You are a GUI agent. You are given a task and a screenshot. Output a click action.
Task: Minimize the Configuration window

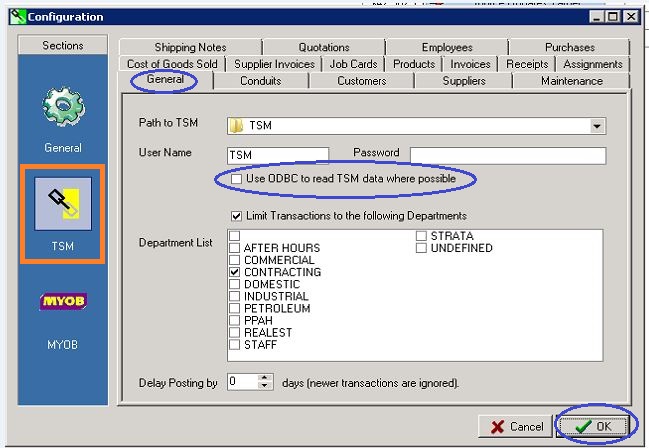pyautogui.click(x=597, y=17)
